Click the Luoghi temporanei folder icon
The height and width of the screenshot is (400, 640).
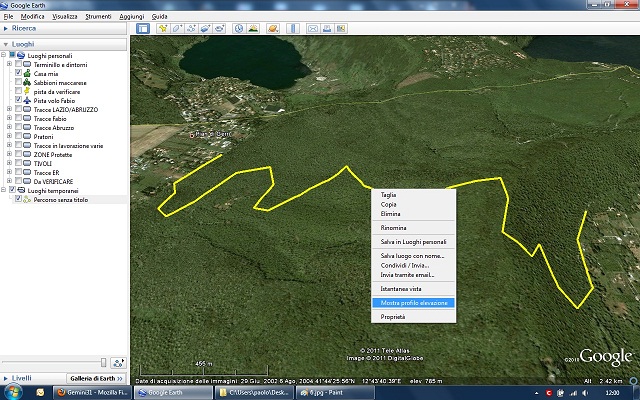tap(21, 191)
